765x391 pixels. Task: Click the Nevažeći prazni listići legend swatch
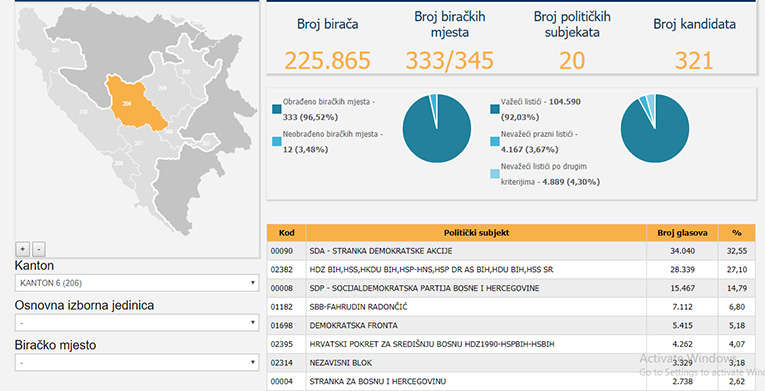coord(495,142)
